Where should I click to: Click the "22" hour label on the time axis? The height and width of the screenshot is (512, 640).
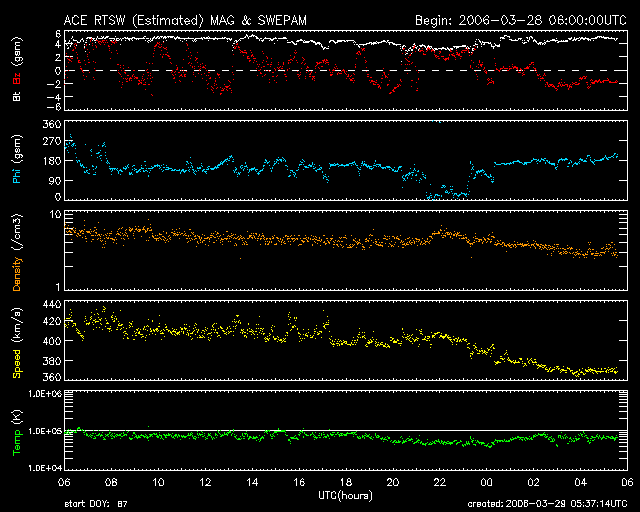tap(440, 483)
